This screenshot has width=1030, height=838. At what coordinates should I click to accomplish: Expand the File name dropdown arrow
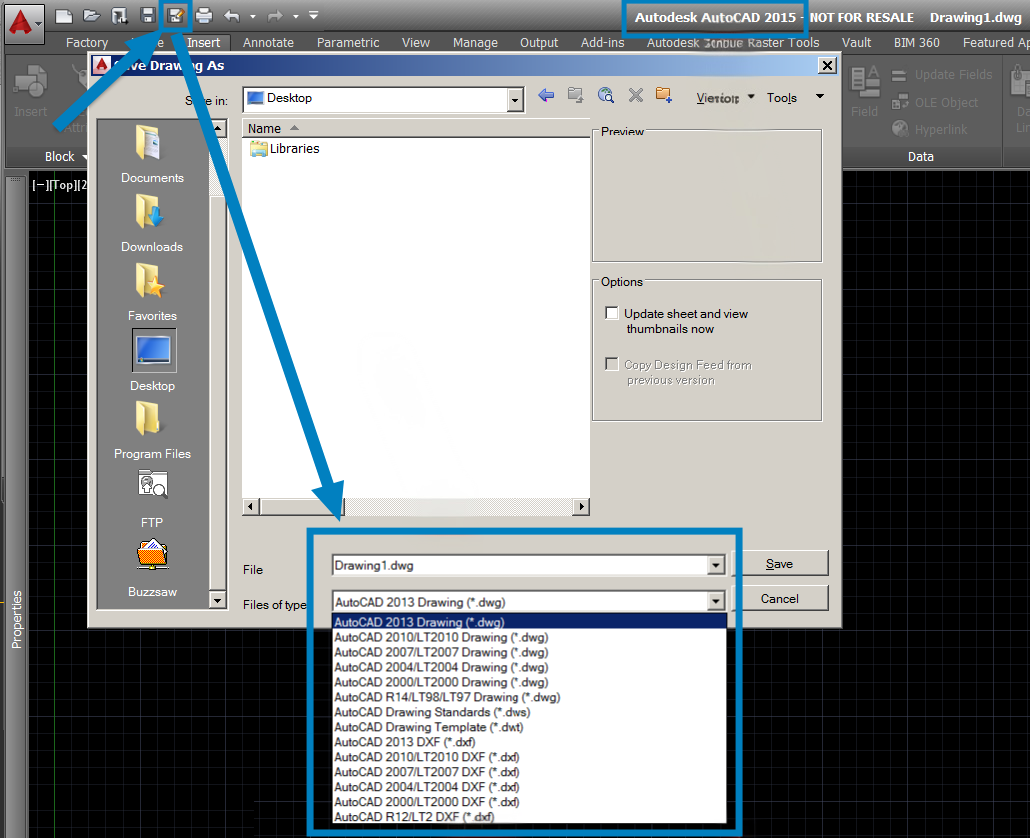pyautogui.click(x=716, y=565)
